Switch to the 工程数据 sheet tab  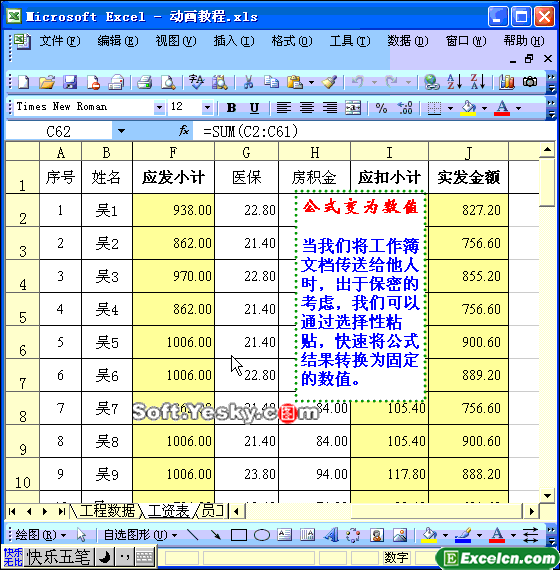point(107,511)
